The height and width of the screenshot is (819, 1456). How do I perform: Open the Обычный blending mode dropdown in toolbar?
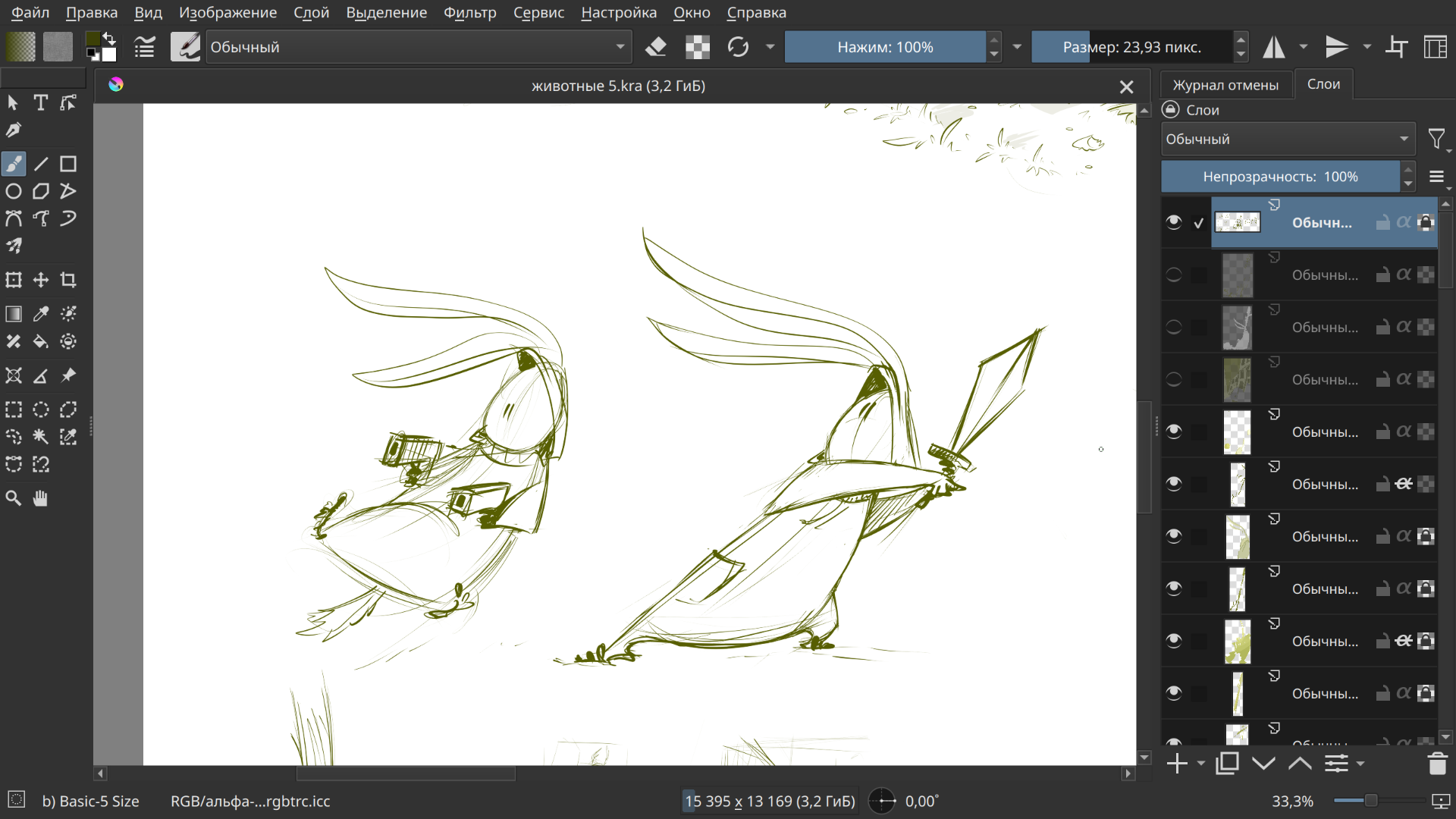[419, 47]
